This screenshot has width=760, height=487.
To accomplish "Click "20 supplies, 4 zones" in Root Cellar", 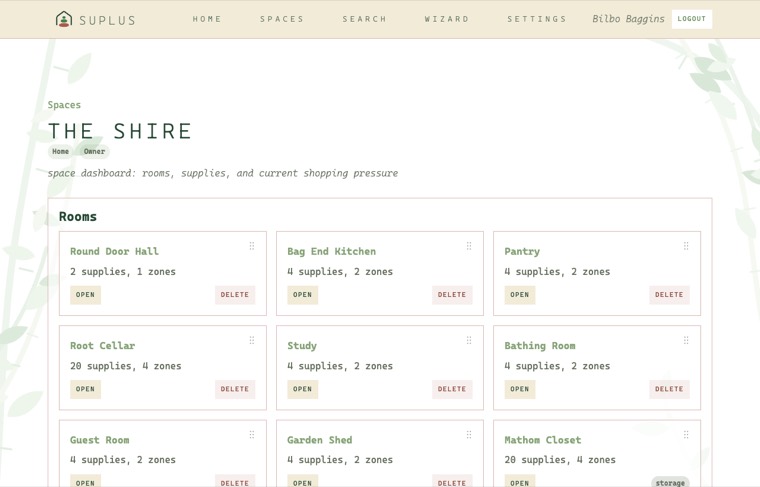I will (x=126, y=366).
